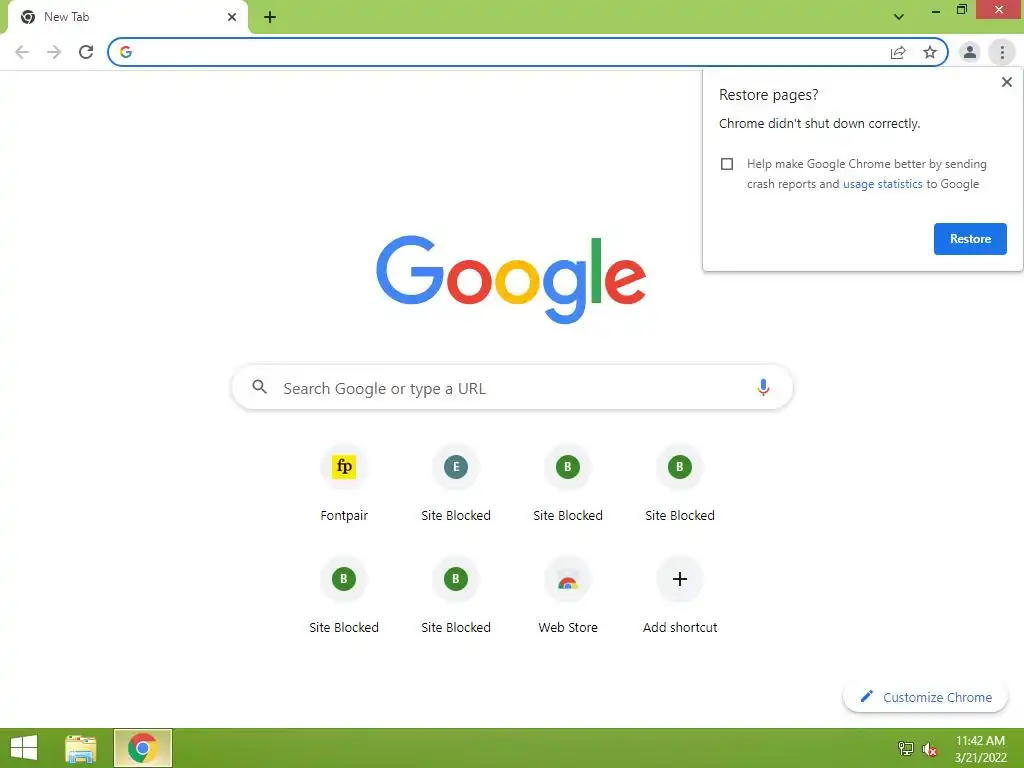
Task: Open a new tab with plus button
Action: 270,17
